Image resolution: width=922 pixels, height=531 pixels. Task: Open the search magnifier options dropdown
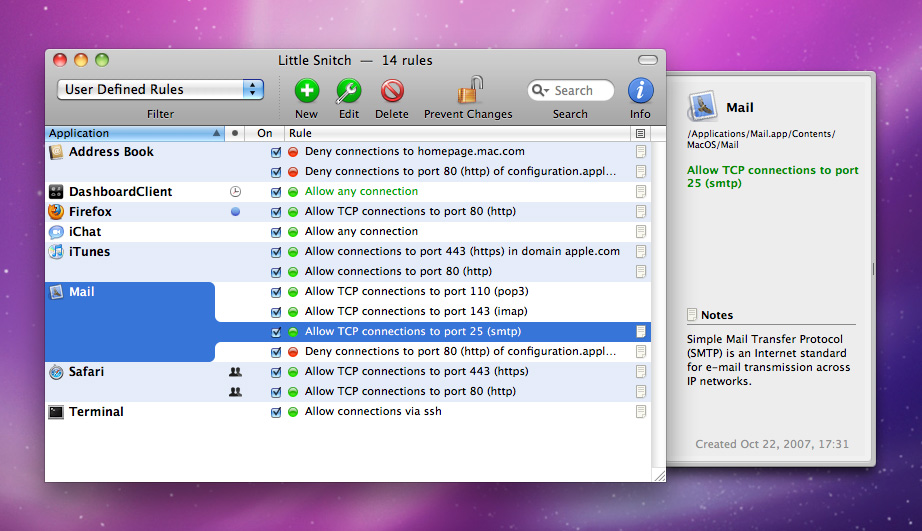click(x=541, y=91)
